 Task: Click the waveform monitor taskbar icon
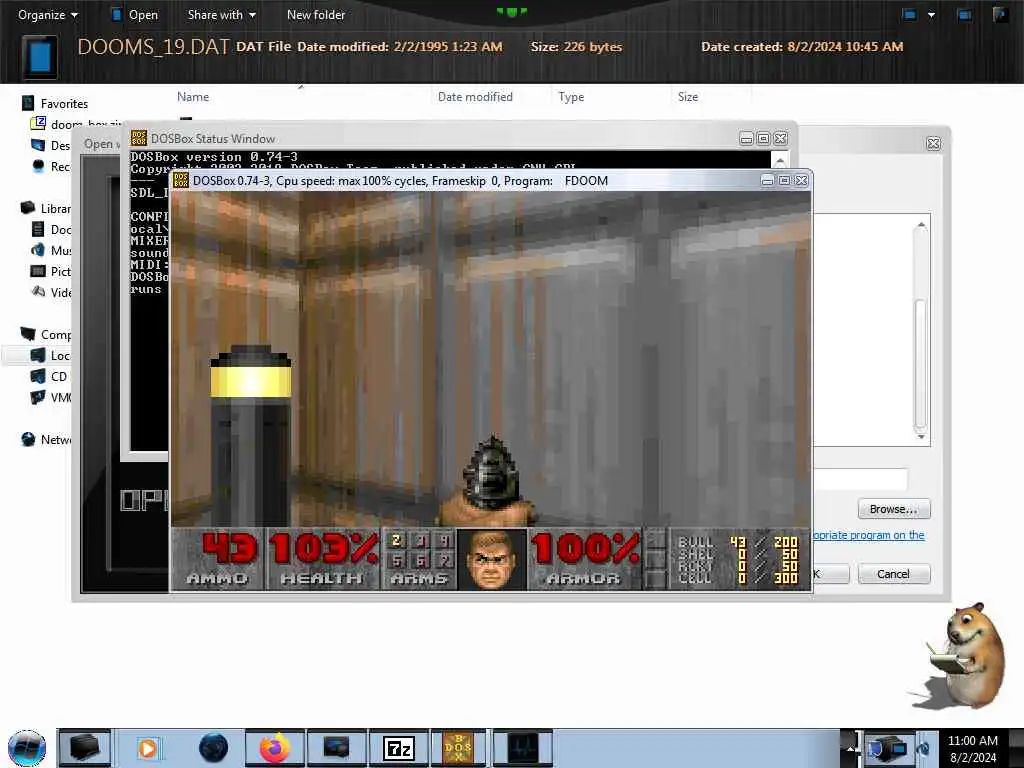522,748
